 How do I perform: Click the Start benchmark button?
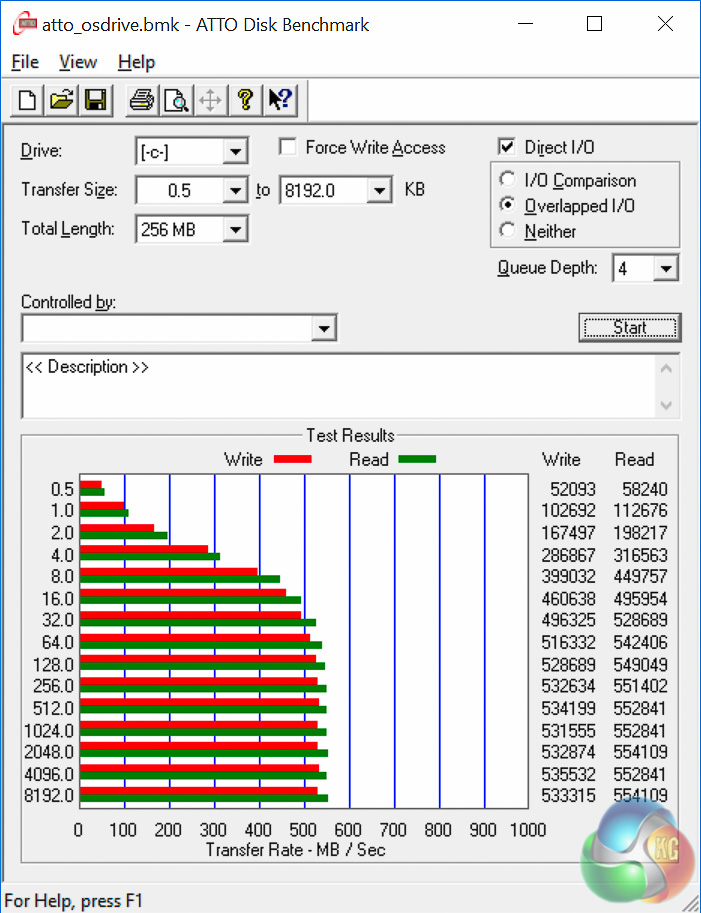[x=630, y=328]
